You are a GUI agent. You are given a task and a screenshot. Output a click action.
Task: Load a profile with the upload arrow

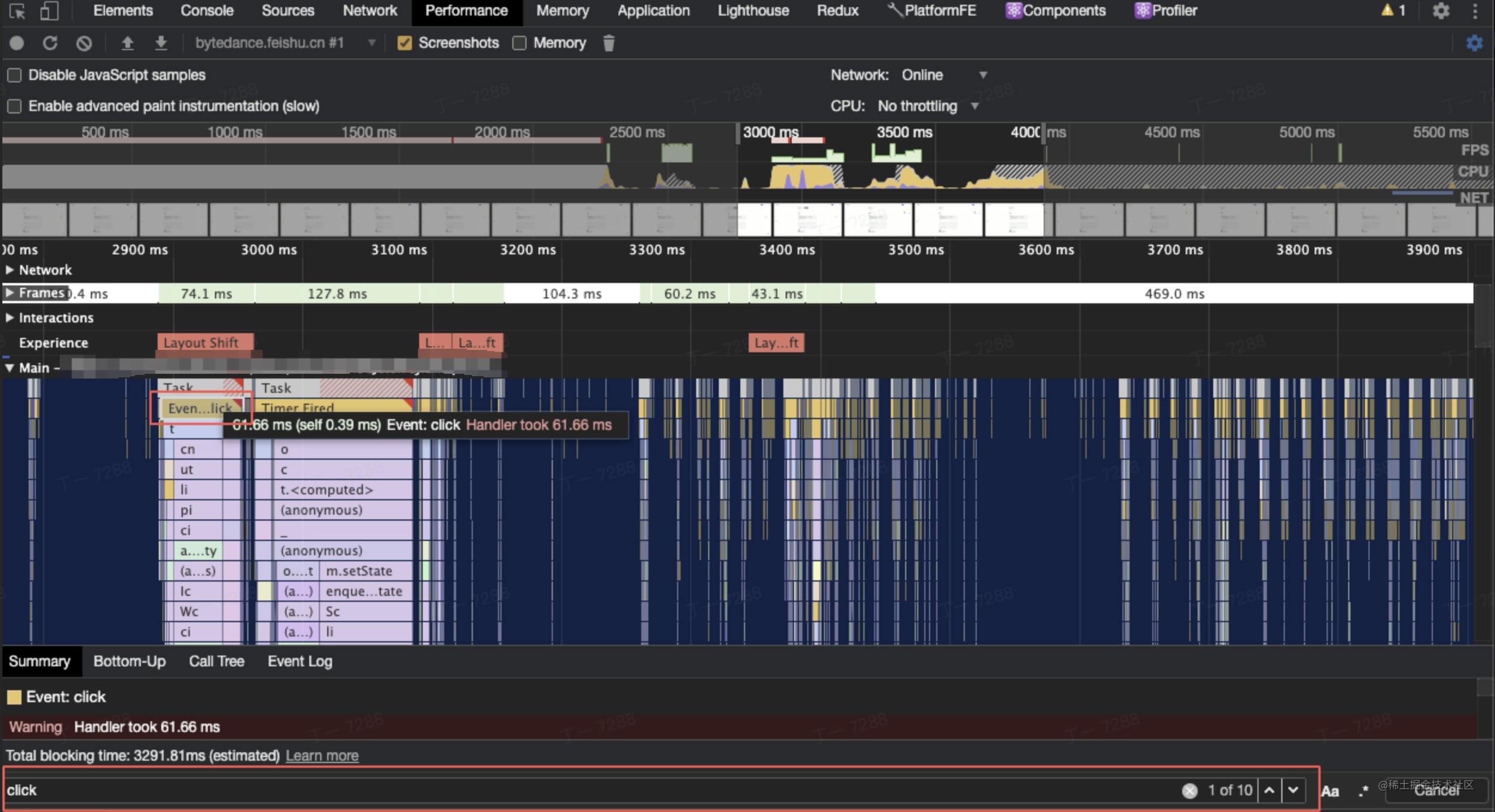coord(127,43)
